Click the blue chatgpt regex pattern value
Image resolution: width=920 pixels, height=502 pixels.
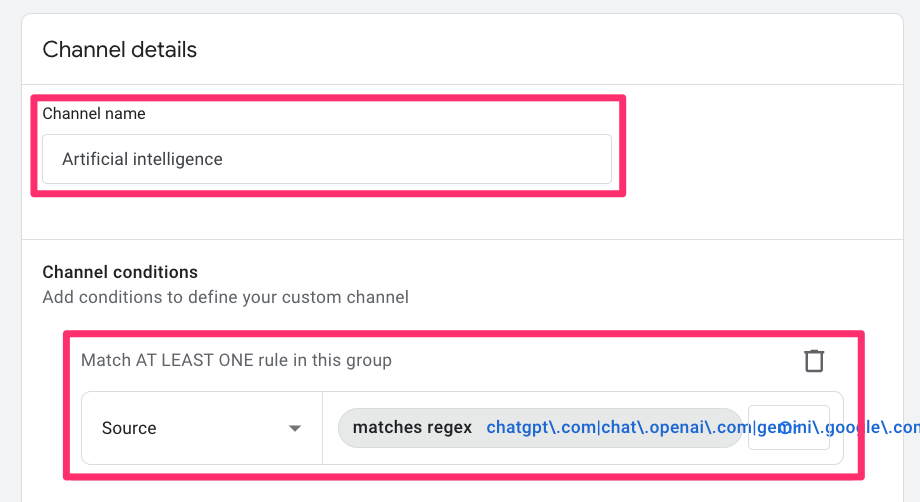point(541,428)
